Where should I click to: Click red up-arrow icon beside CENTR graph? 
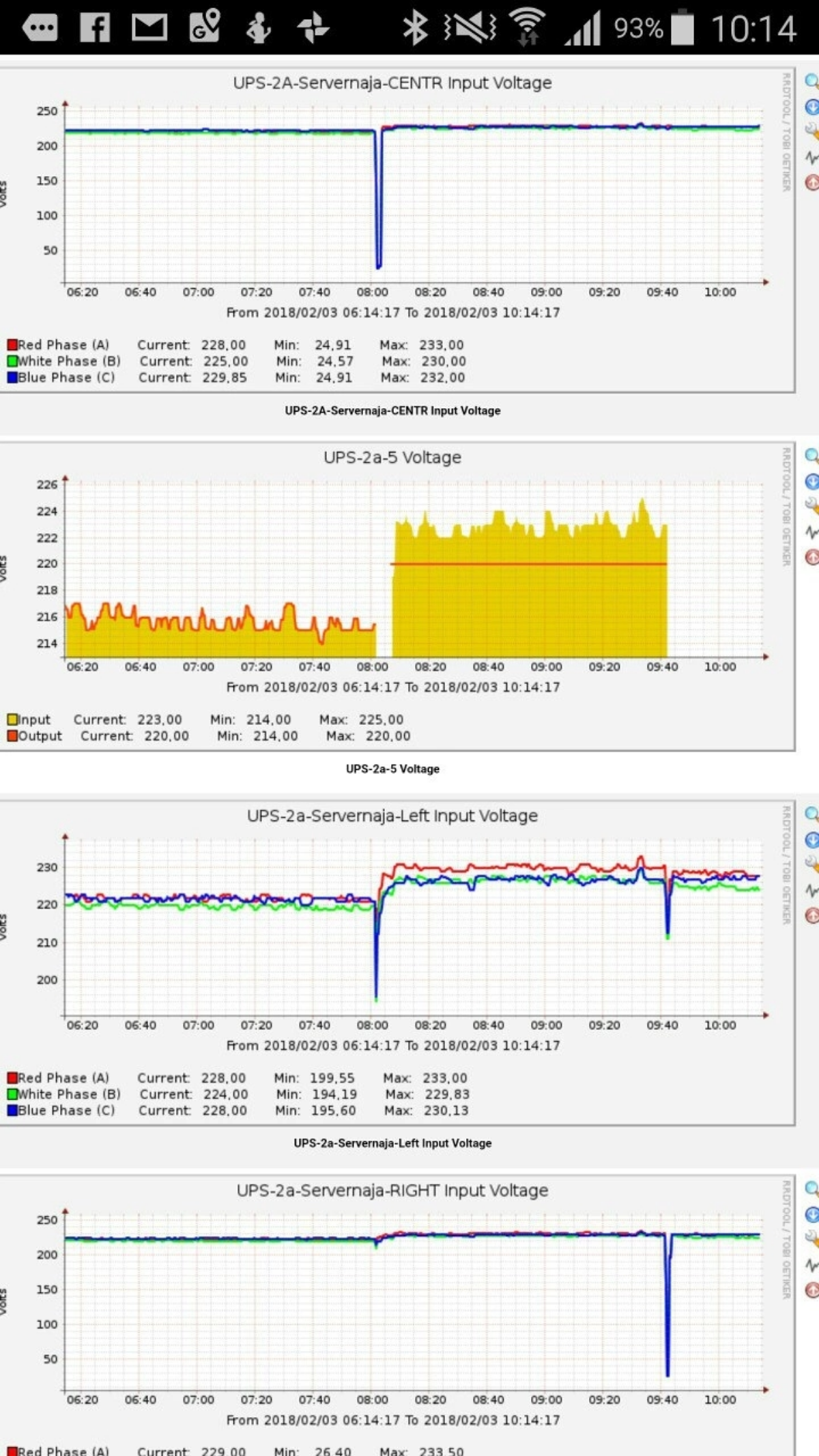[811, 182]
